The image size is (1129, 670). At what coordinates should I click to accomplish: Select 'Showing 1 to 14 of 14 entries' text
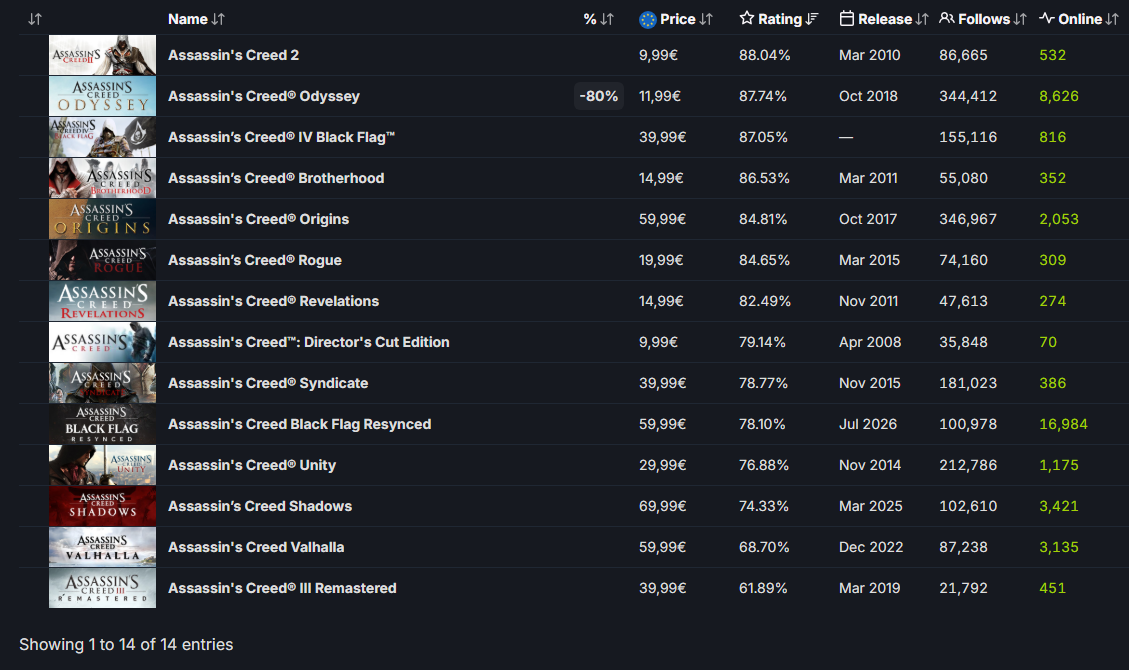(x=126, y=645)
